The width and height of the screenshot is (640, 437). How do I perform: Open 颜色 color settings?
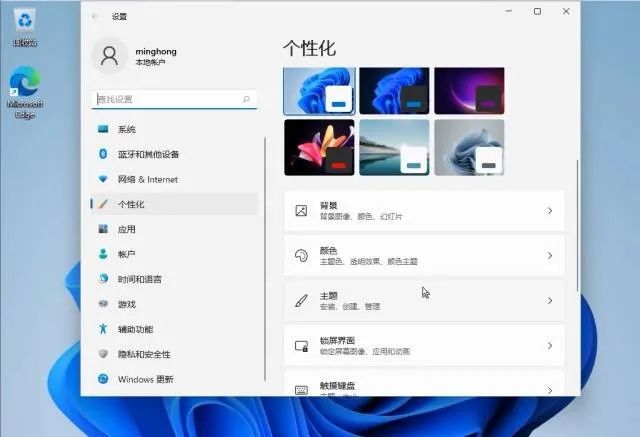424,256
